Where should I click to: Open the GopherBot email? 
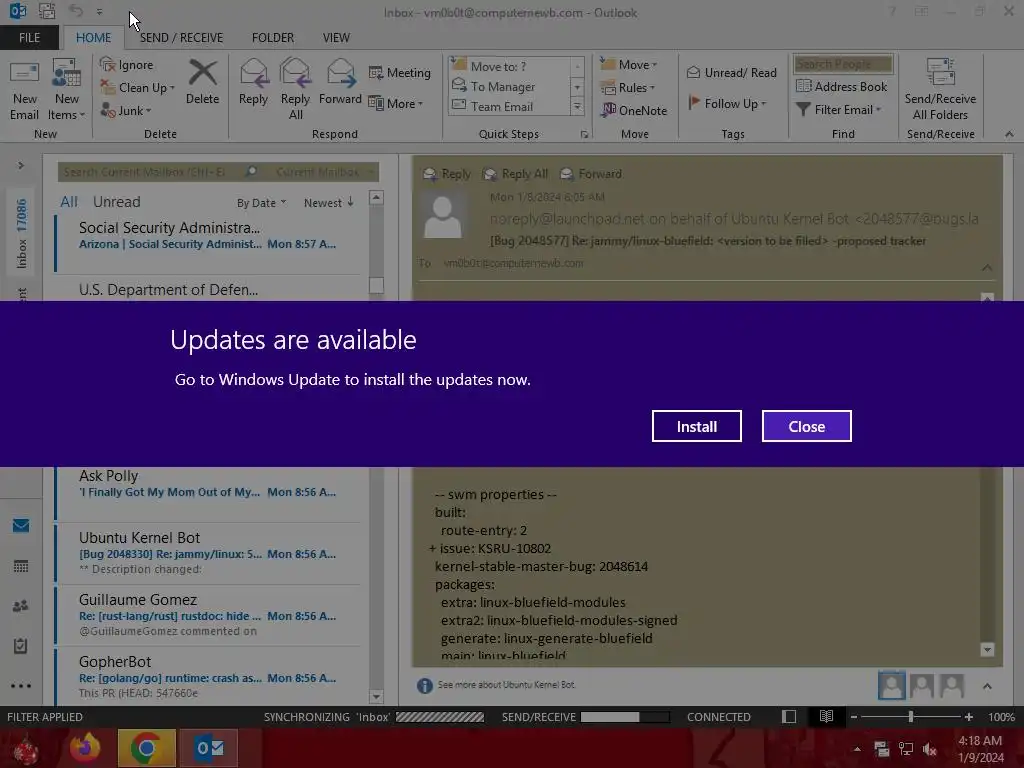click(x=208, y=678)
